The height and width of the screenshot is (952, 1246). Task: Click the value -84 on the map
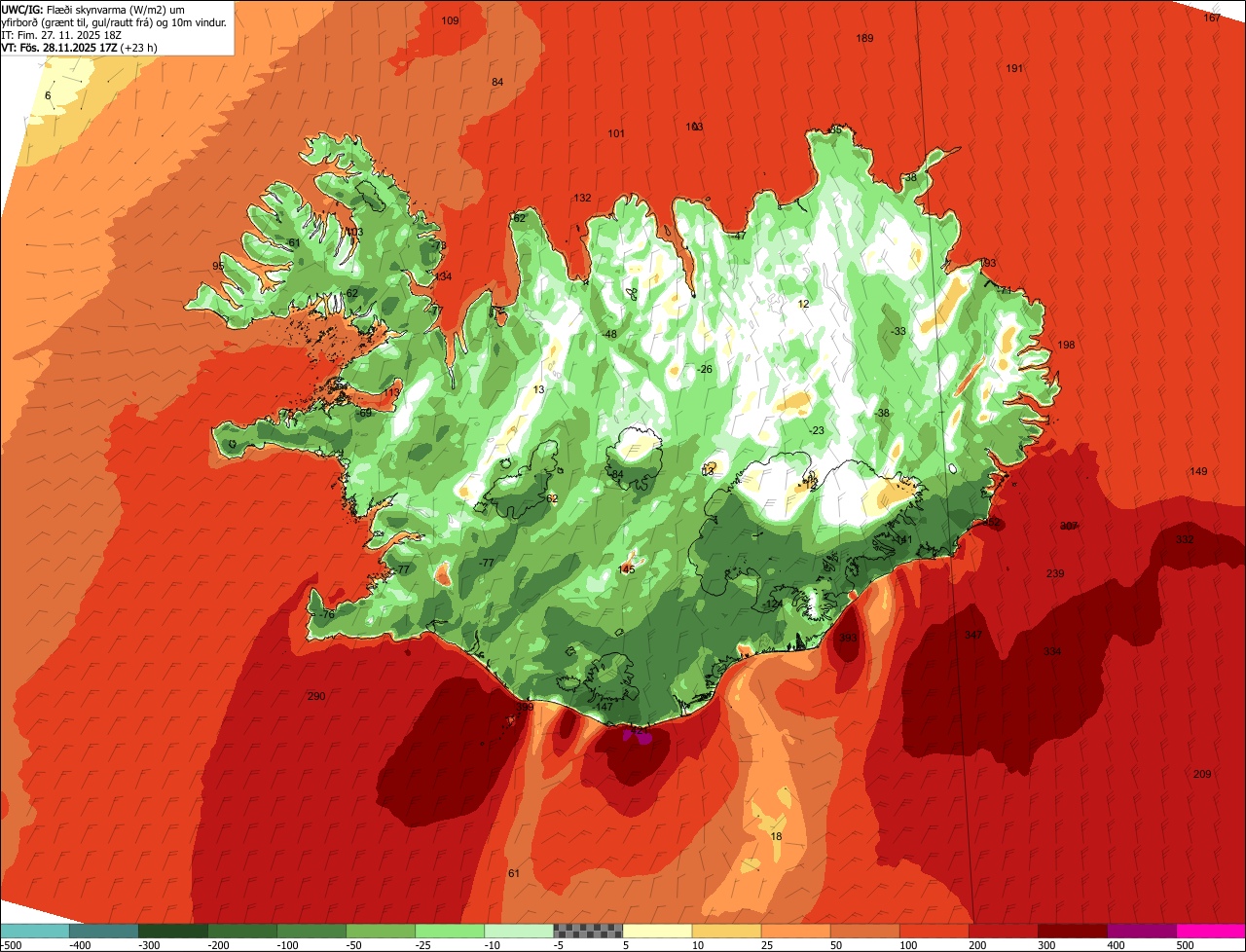615,474
